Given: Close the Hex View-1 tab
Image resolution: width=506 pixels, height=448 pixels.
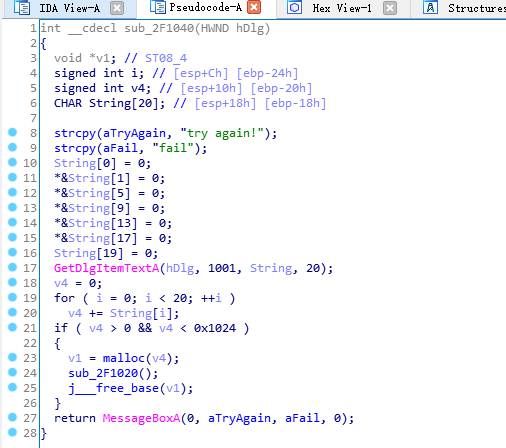Looking at the screenshot, I should (390, 8).
